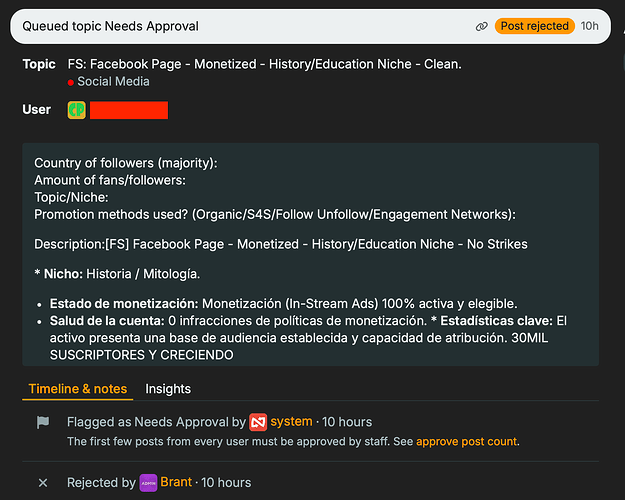This screenshot has width=625, height=500.
Task: Open the system user profile link
Action: coord(291,421)
